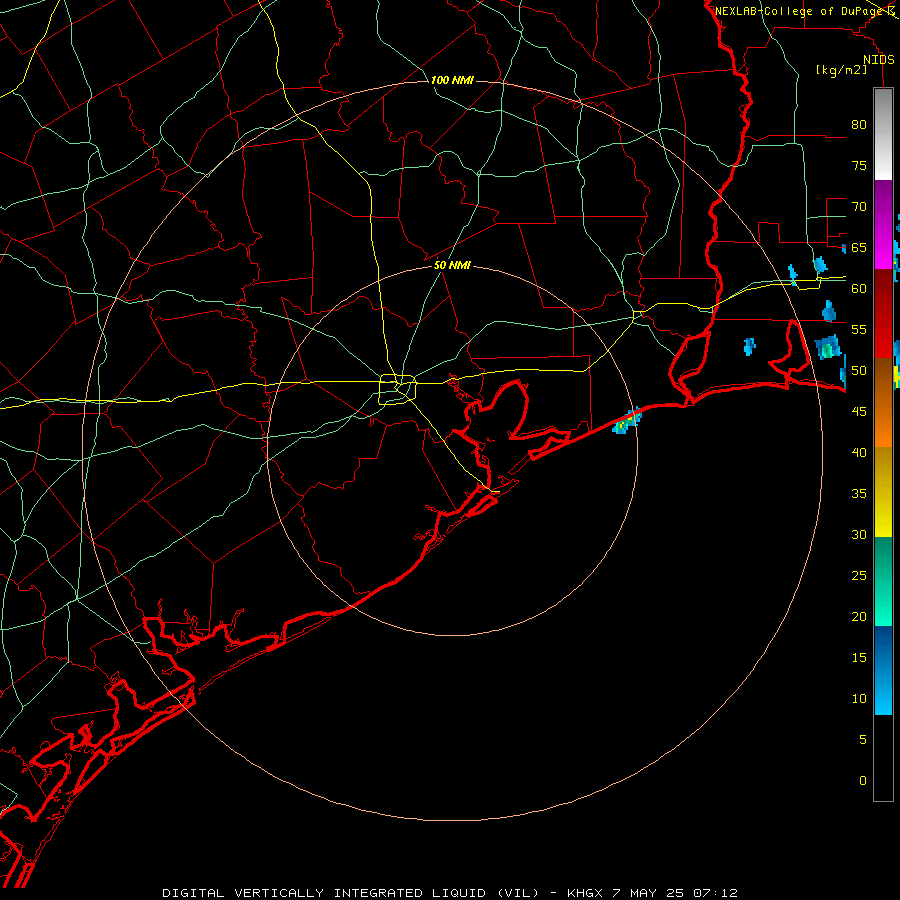Click the "0" value on the VIL scale
Image resolution: width=900 pixels, height=900 pixels.
pyautogui.click(x=863, y=781)
